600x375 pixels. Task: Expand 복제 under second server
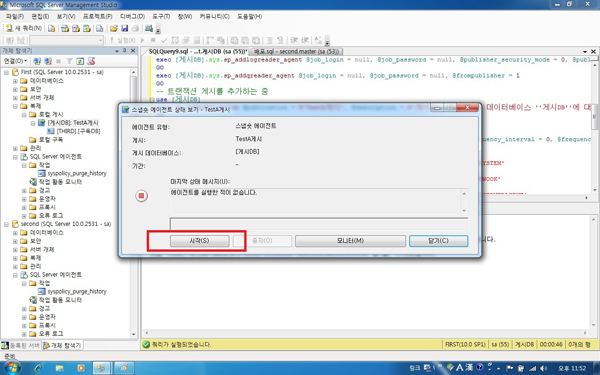pyautogui.click(x=15, y=258)
